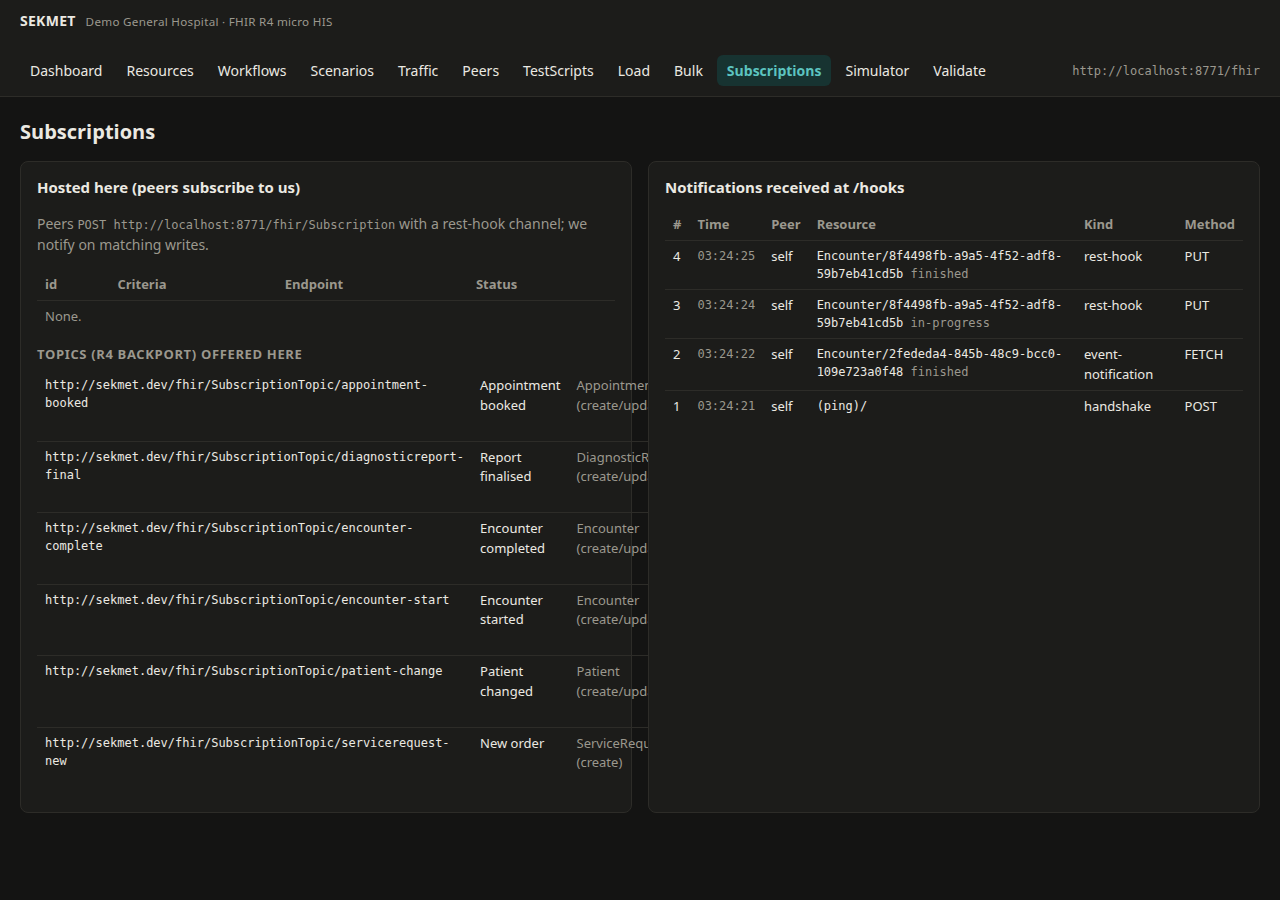Open the Scenarios tab

click(x=342, y=71)
